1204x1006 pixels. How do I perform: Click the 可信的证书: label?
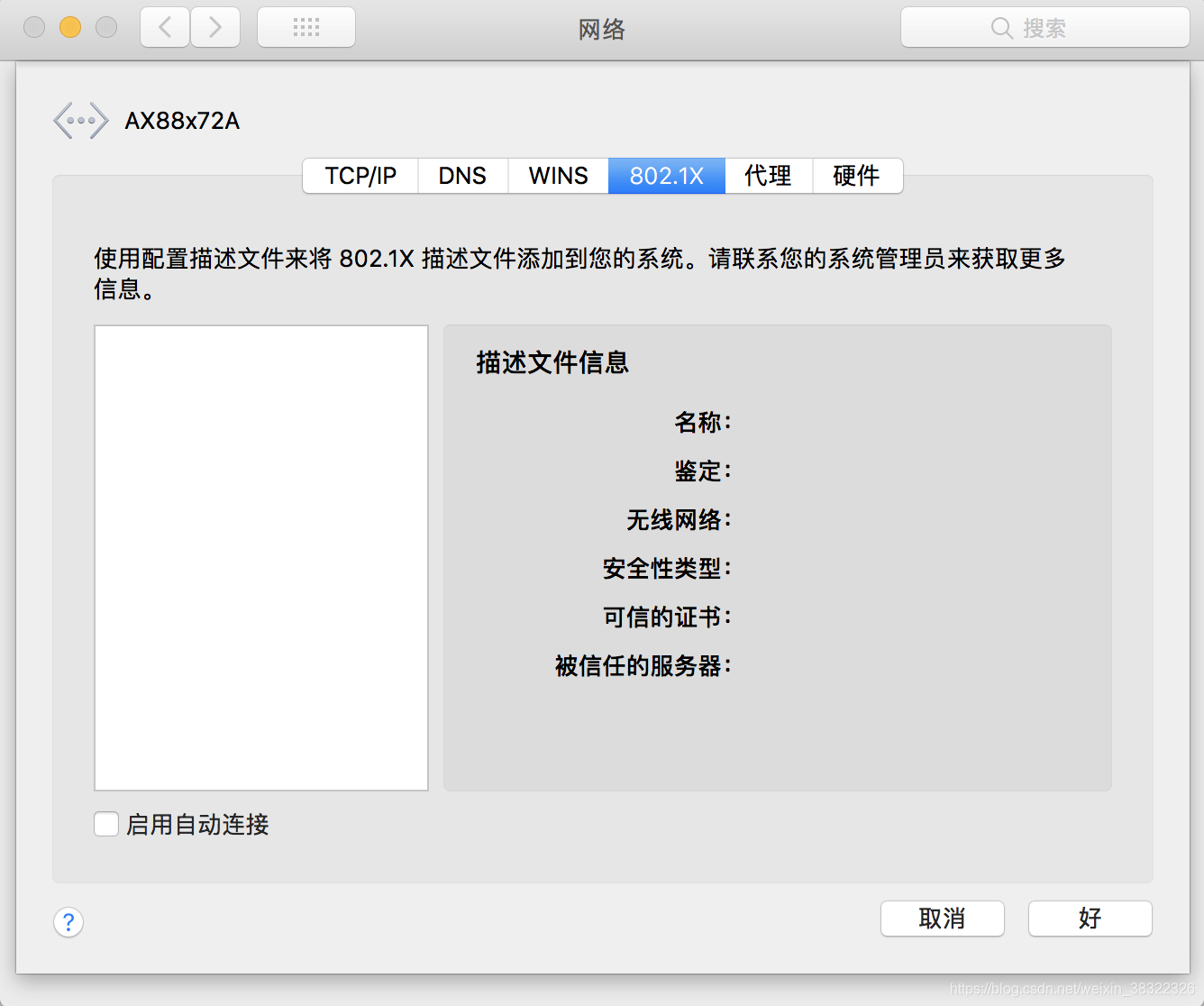coord(668,617)
